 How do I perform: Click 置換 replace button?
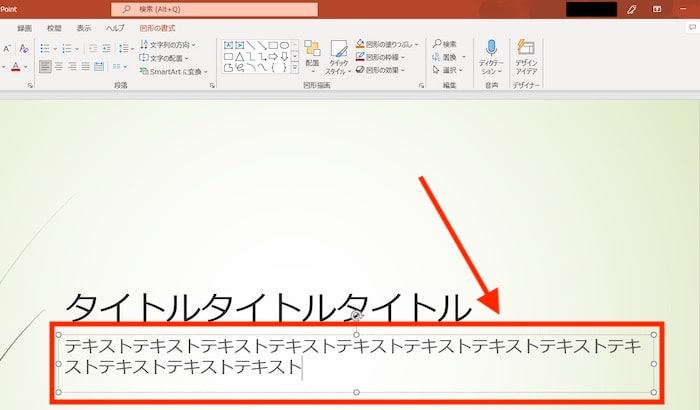tap(444, 57)
